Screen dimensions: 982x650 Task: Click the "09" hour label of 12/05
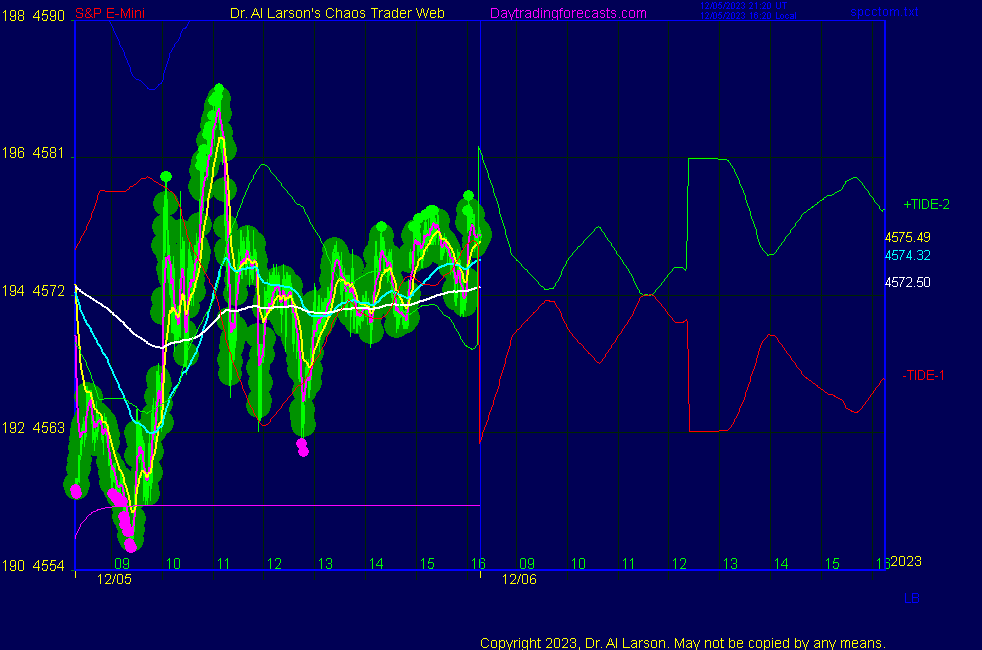pyautogui.click(x=122, y=564)
